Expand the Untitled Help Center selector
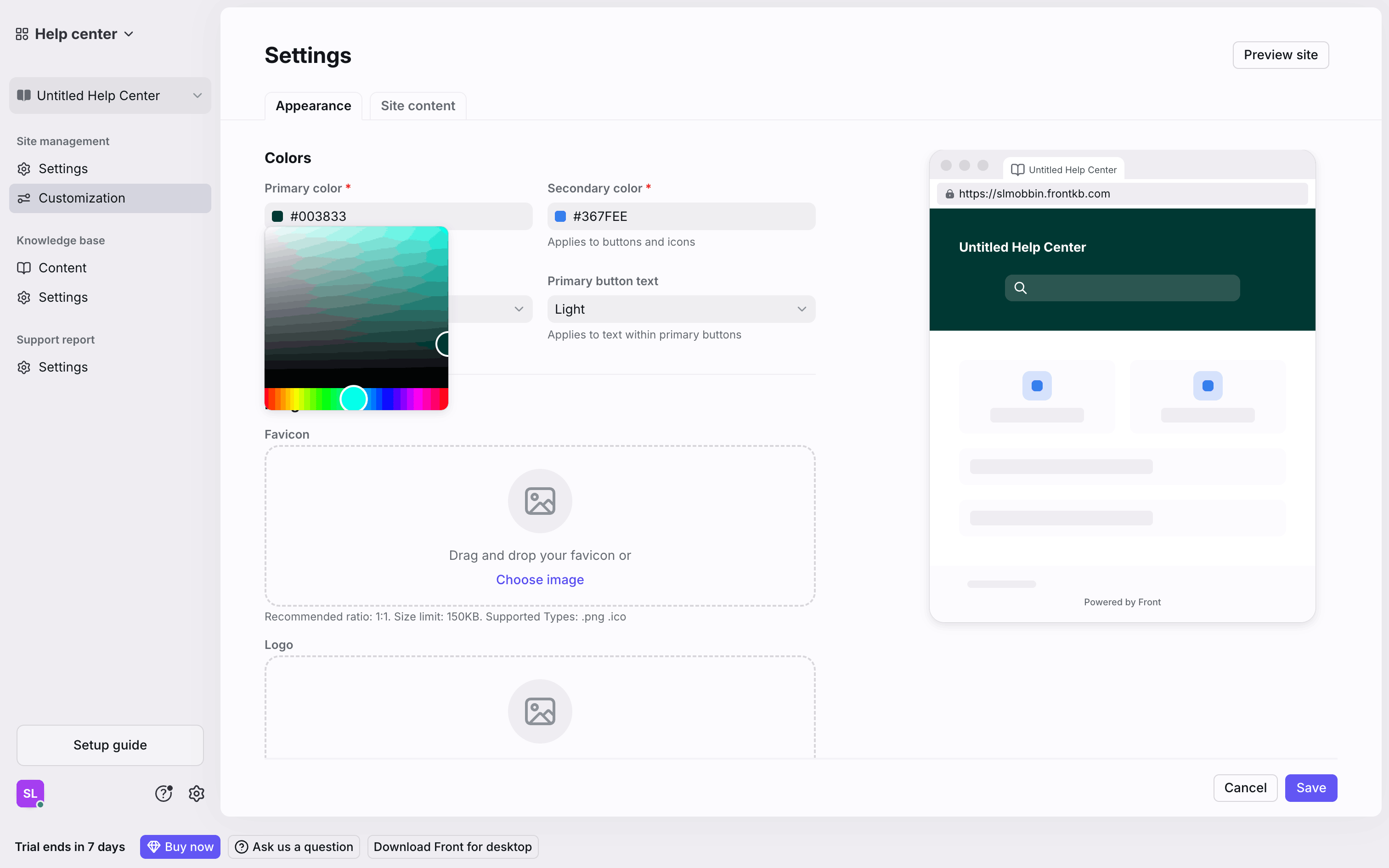The height and width of the screenshot is (868, 1389). pyautogui.click(x=110, y=96)
